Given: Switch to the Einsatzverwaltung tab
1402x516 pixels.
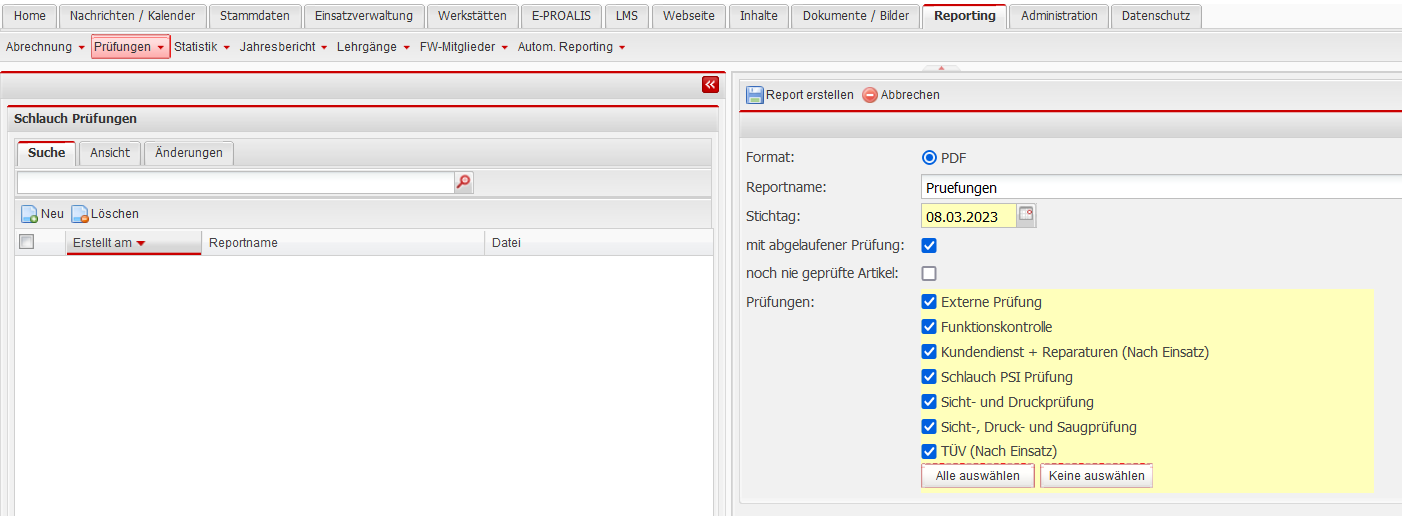Looking at the screenshot, I should pyautogui.click(x=364, y=16).
